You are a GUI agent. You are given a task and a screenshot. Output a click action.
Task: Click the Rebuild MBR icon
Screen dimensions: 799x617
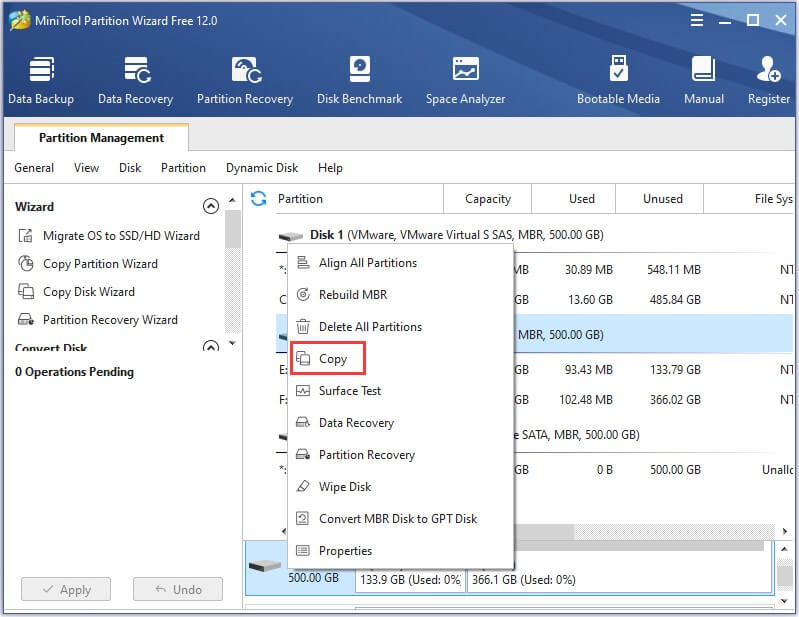click(x=303, y=294)
